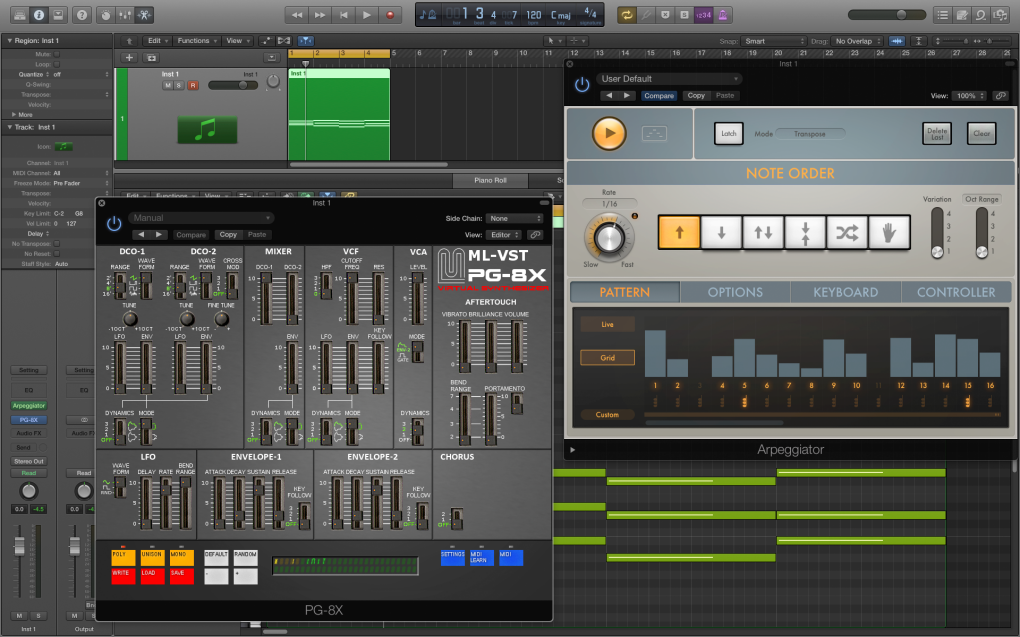Enable the region Loop checkbox
Image resolution: width=1020 pixels, height=637 pixels.
pyautogui.click(x=57, y=64)
